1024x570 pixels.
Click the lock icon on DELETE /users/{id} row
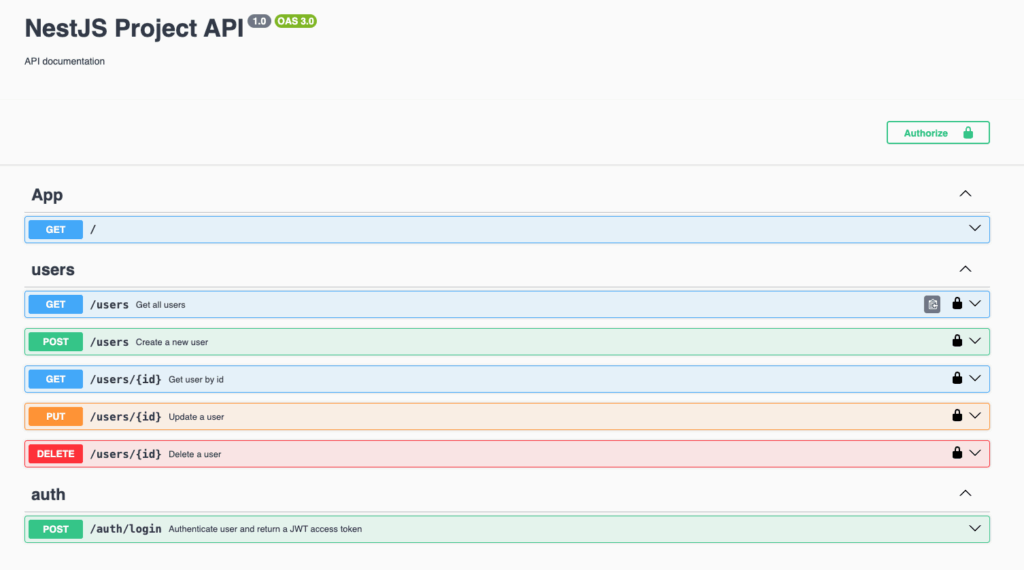(x=957, y=453)
